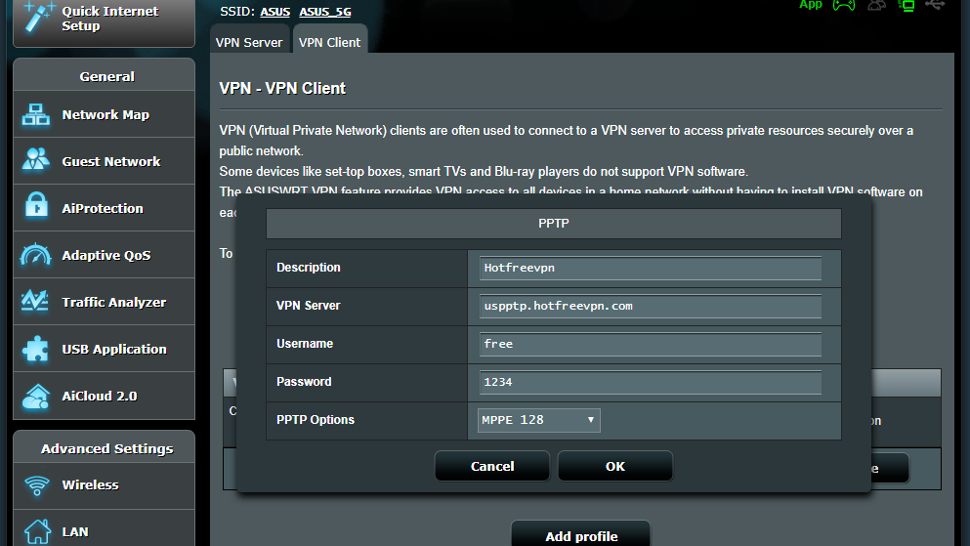Click the USB status icon

click(935, 5)
